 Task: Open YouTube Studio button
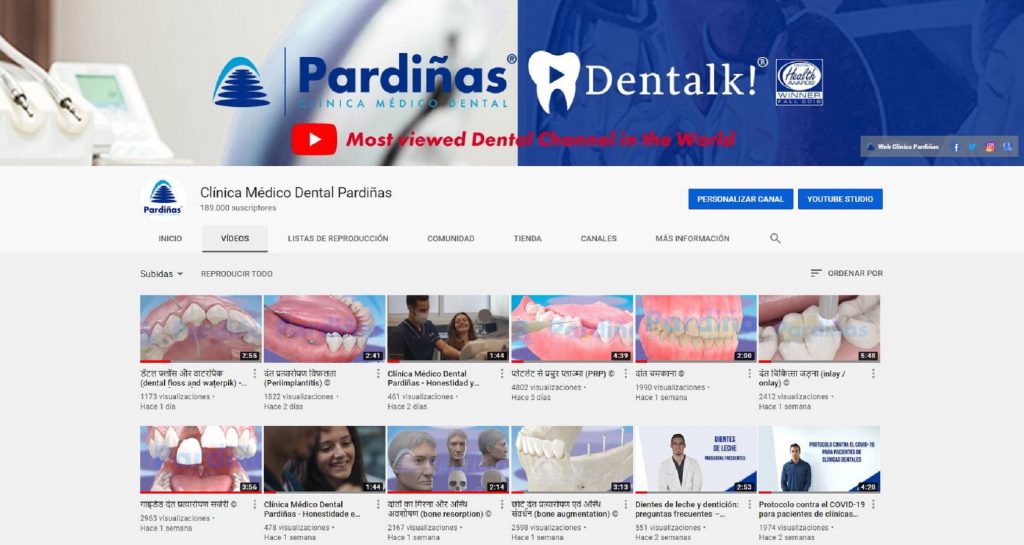point(840,199)
